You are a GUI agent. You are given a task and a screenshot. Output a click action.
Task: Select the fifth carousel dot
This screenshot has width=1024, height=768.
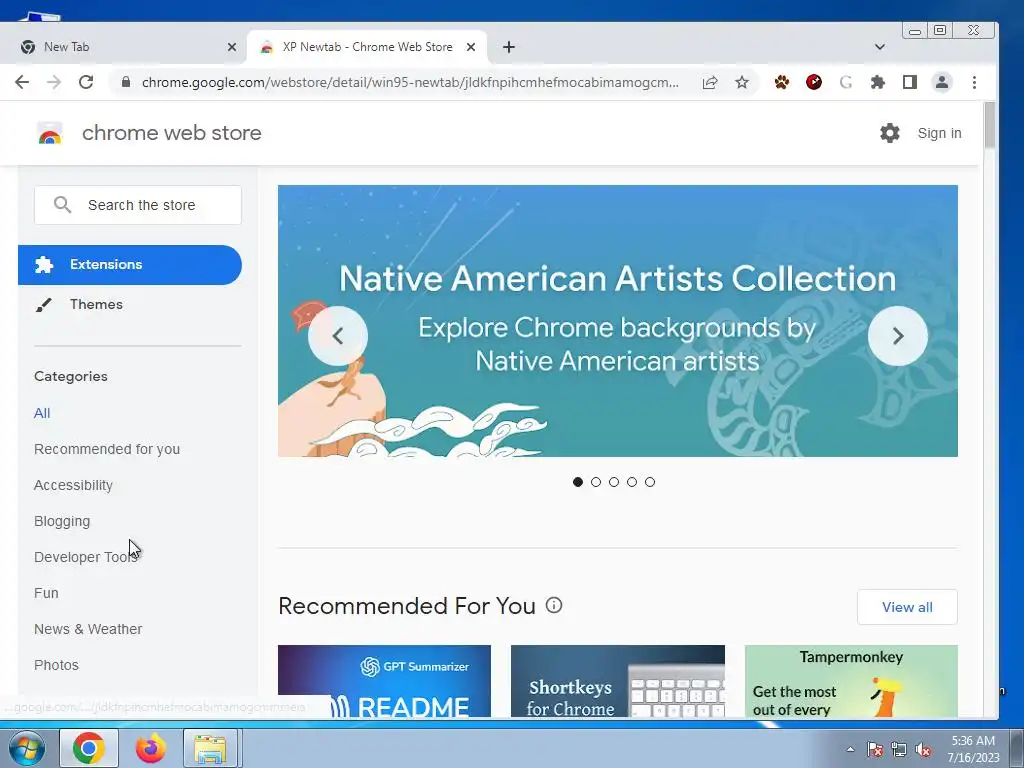(650, 482)
